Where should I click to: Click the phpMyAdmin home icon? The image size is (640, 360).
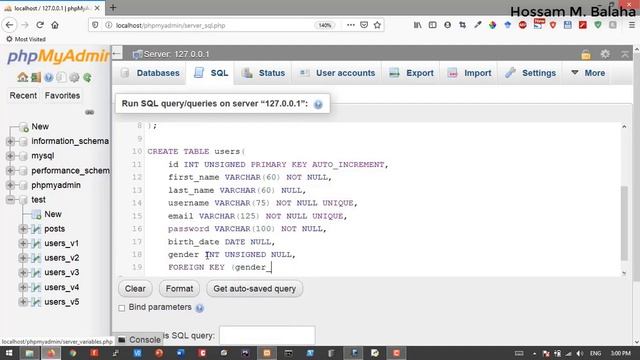[x=22, y=77]
